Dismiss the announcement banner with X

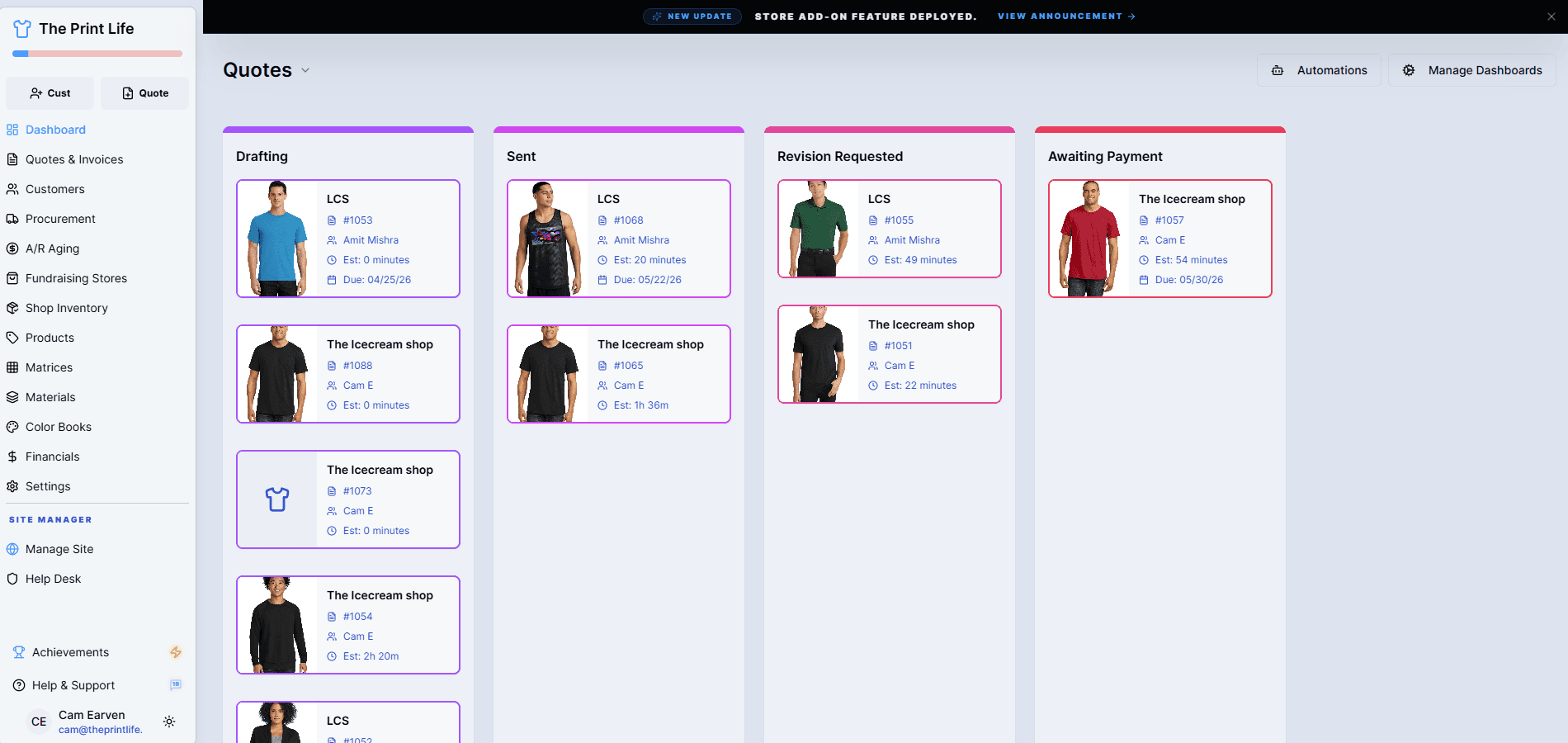point(1551,17)
